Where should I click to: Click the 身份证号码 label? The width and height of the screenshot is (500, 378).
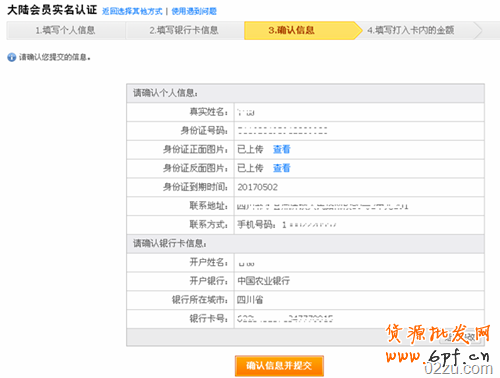pos(204,131)
